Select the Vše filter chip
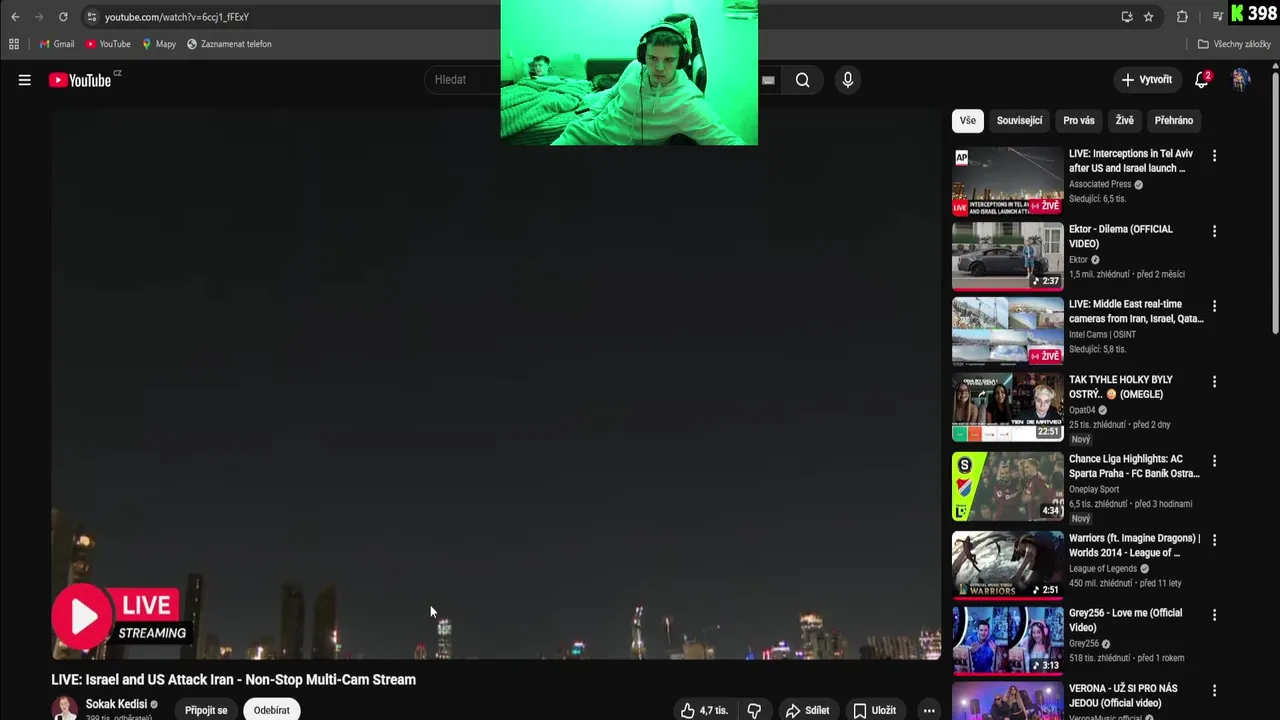This screenshot has width=1280, height=720. tap(968, 120)
